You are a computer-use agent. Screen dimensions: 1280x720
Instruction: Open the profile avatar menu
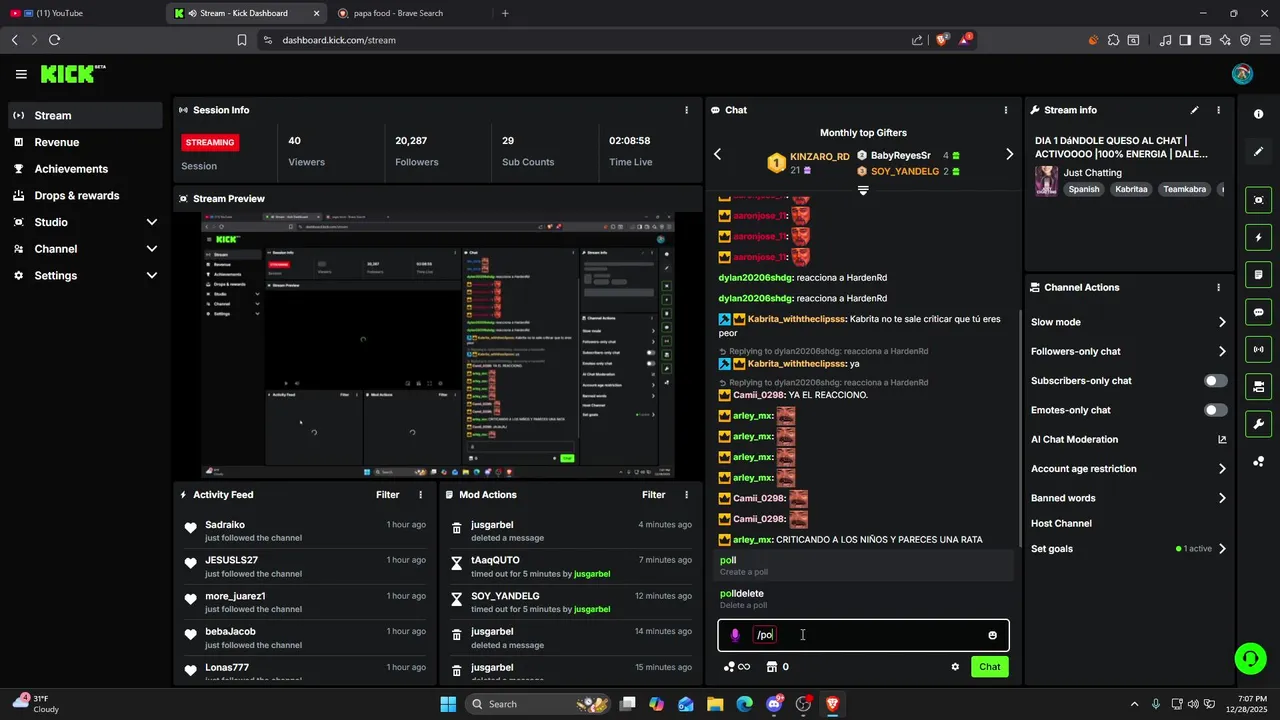pyautogui.click(x=1242, y=74)
